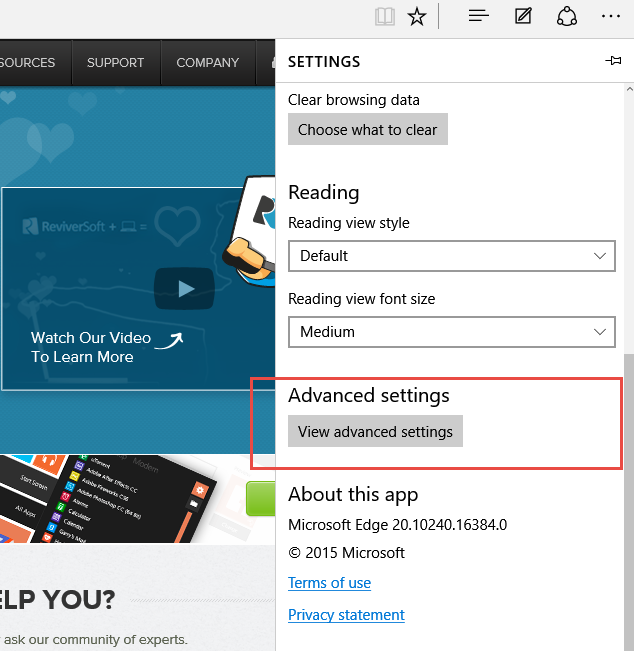Click the Share circular icon

pos(567,17)
